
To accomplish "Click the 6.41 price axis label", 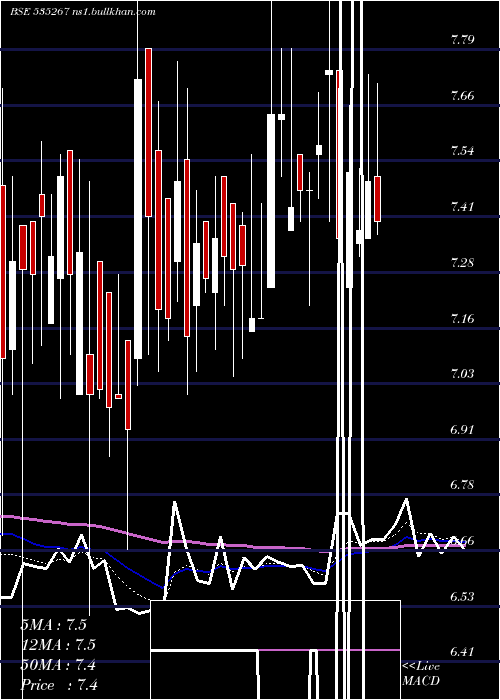I will tap(462, 652).
